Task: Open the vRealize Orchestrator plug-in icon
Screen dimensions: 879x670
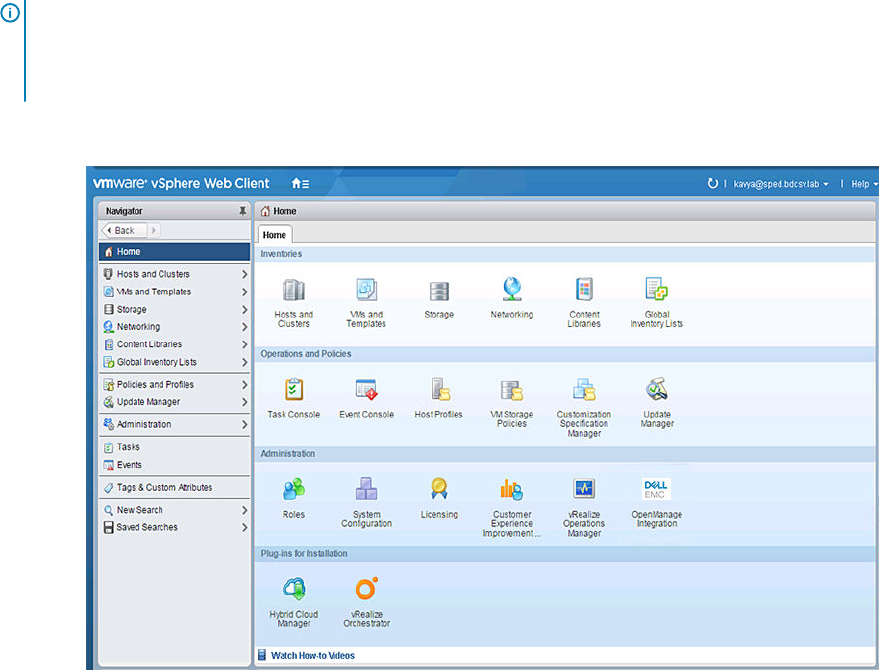Action: (367, 588)
